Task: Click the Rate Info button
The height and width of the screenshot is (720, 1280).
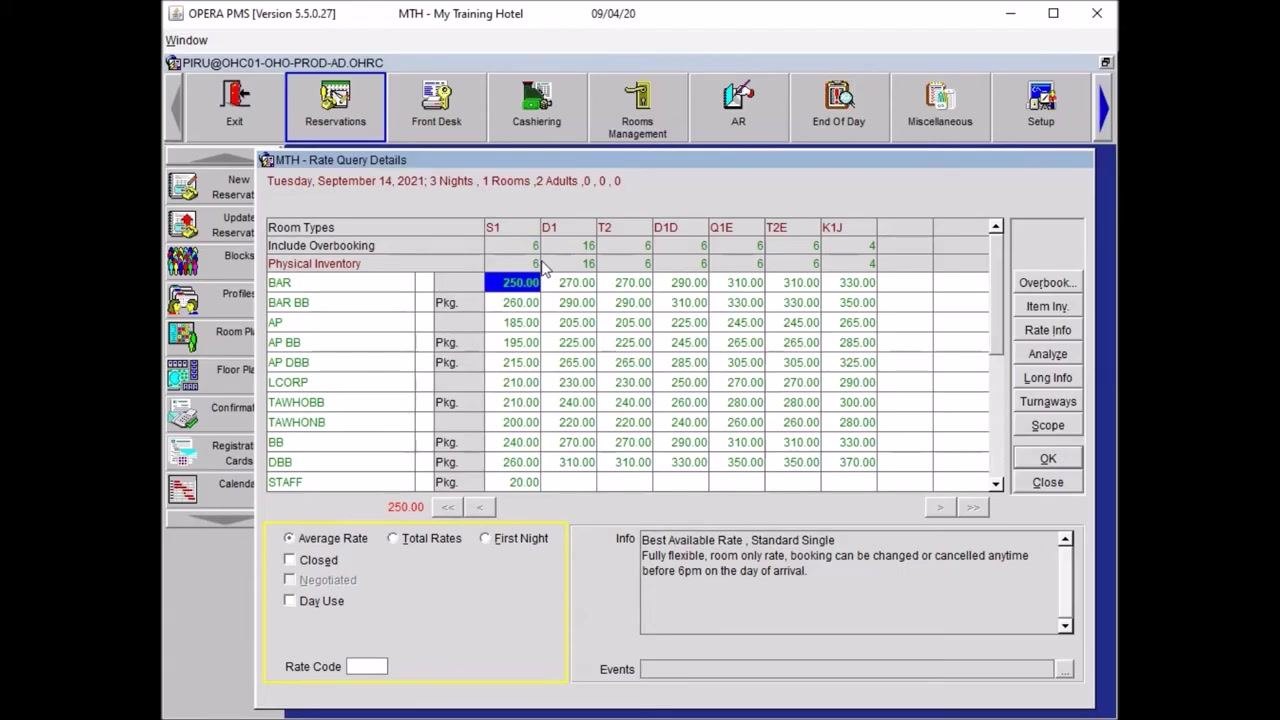Action: tap(1048, 330)
